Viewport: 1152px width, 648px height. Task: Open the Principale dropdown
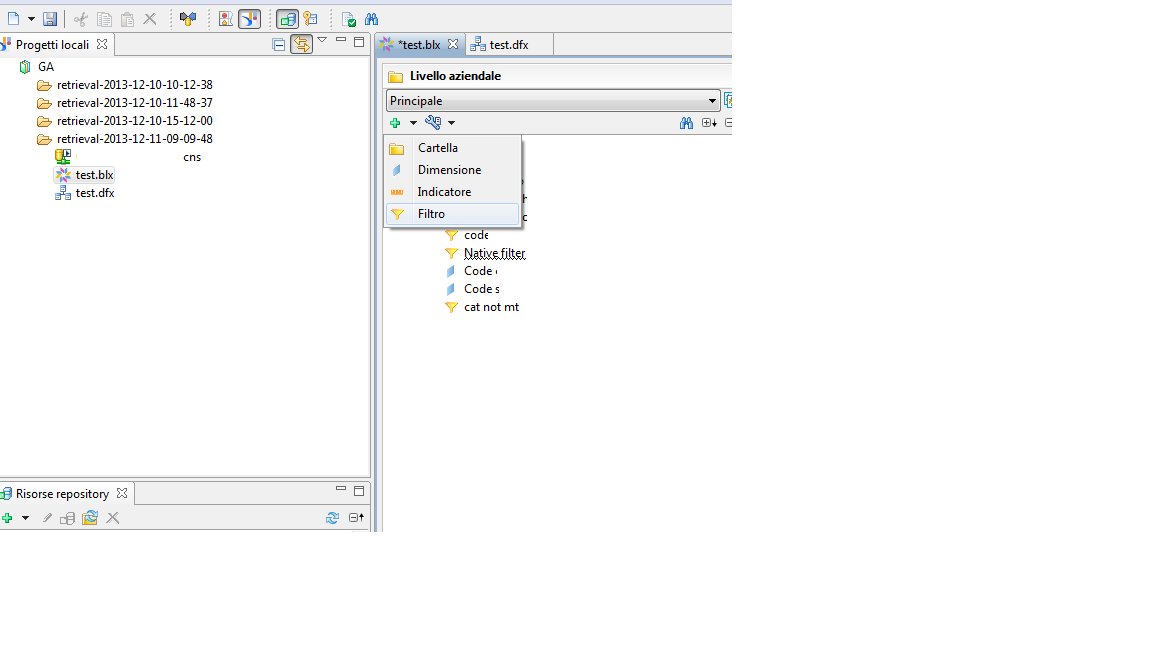point(712,100)
